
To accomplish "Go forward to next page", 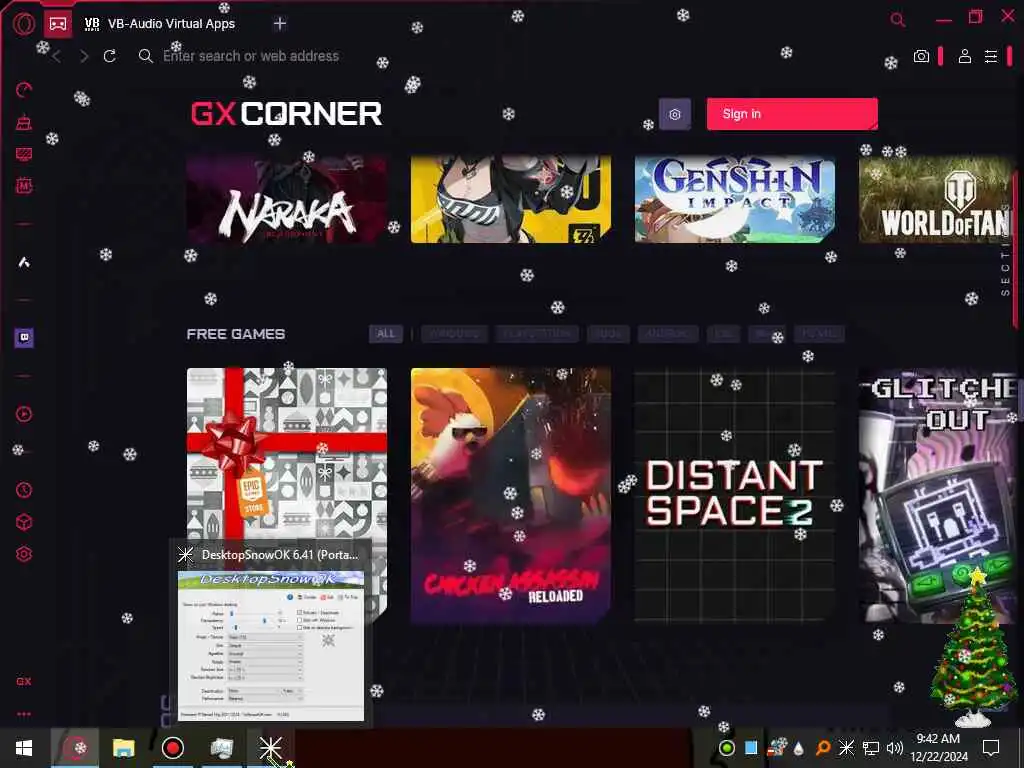I will (x=84, y=57).
